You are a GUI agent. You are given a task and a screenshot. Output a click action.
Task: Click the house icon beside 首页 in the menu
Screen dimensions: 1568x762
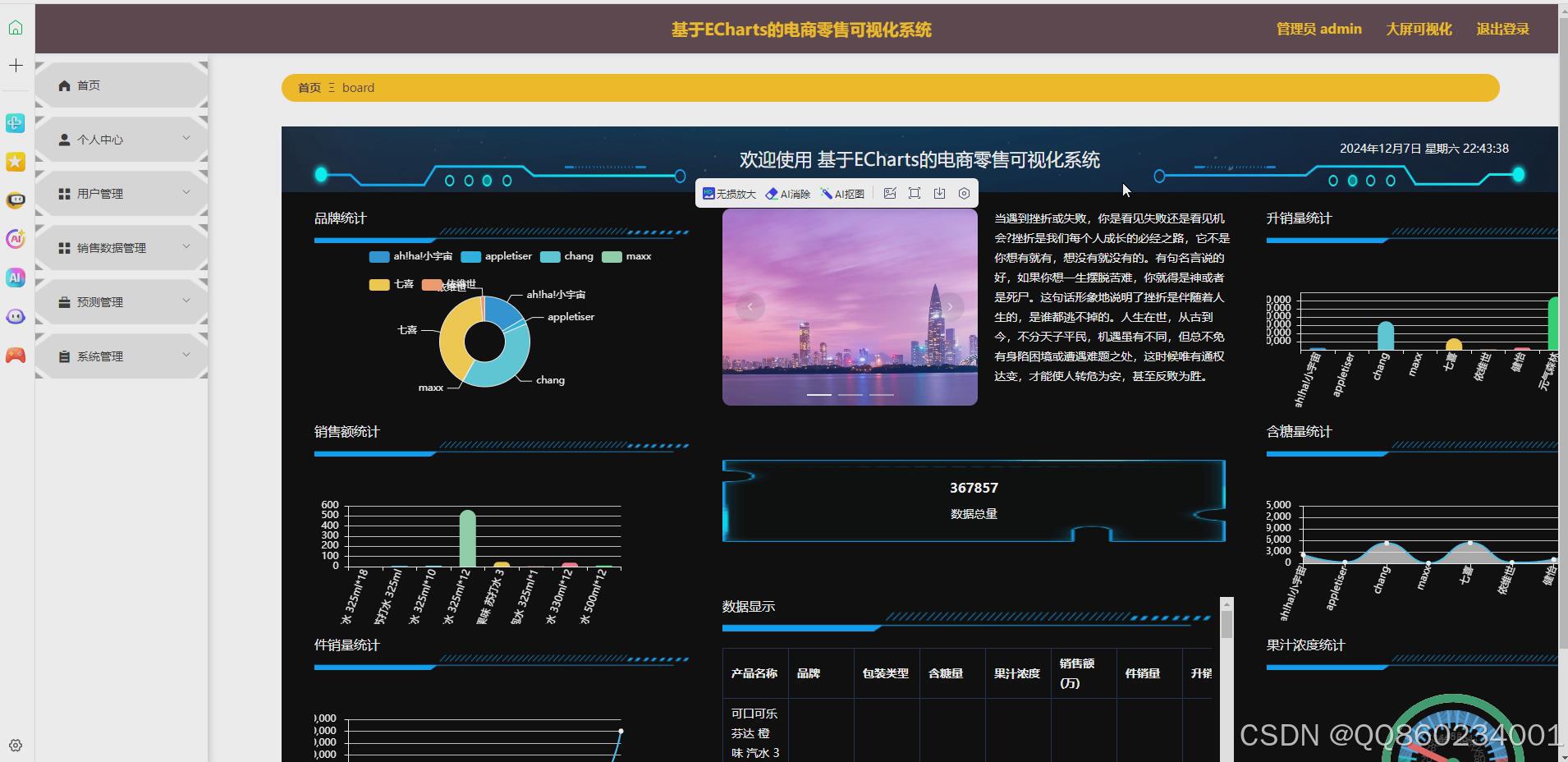coord(64,85)
